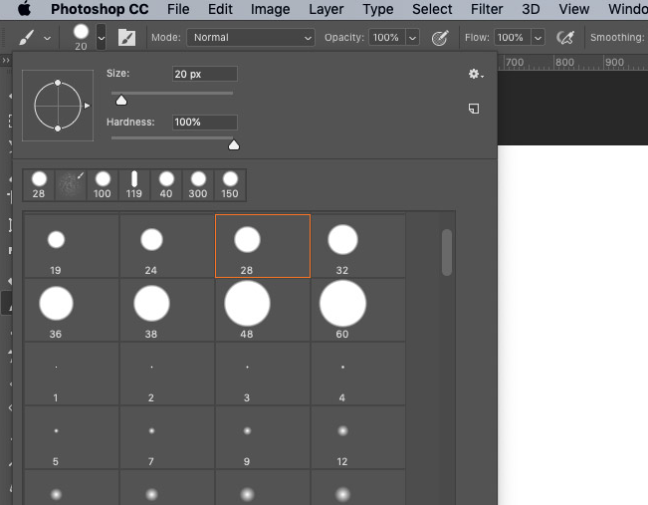Open the 3D menu
Image resolution: width=648 pixels, height=505 pixels.
(531, 9)
